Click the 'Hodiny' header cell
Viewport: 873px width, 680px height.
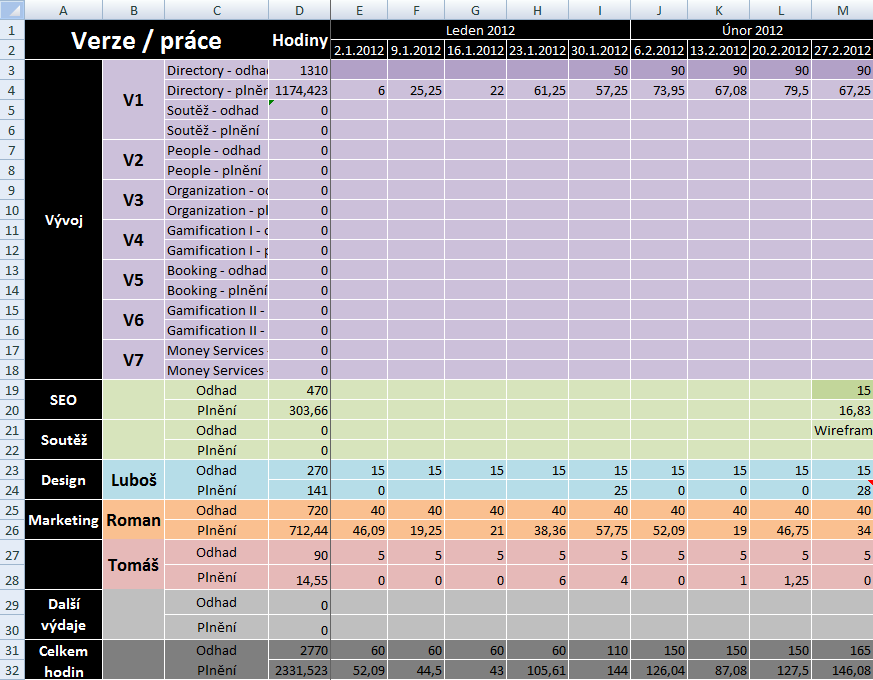(x=300, y=40)
